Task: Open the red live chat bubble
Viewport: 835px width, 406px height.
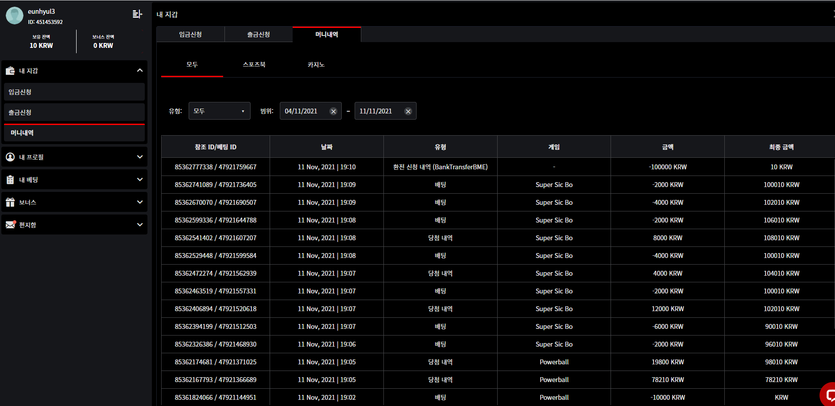Action: point(828,395)
